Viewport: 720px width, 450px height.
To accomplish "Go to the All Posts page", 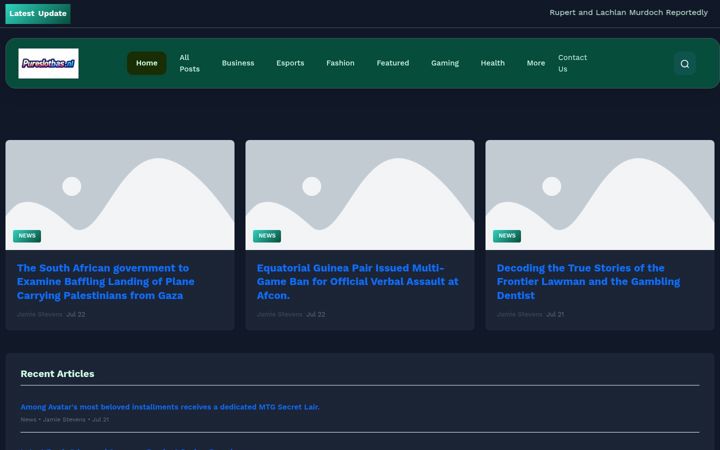I will tap(190, 63).
